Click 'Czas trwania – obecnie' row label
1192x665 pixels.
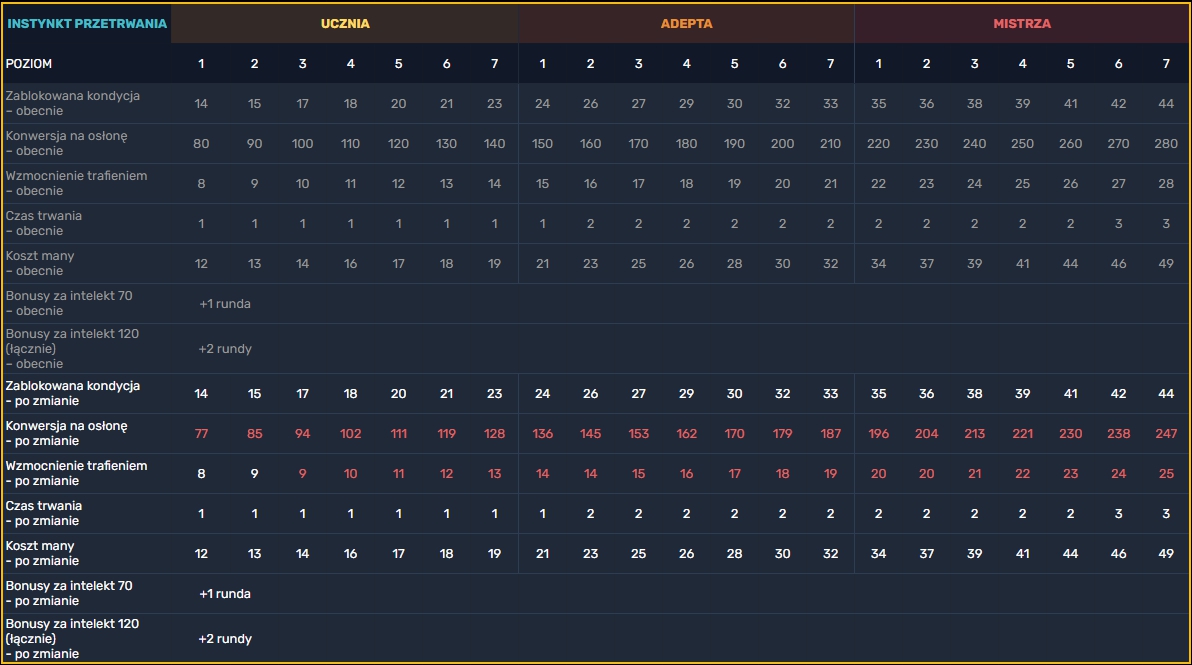coord(43,223)
